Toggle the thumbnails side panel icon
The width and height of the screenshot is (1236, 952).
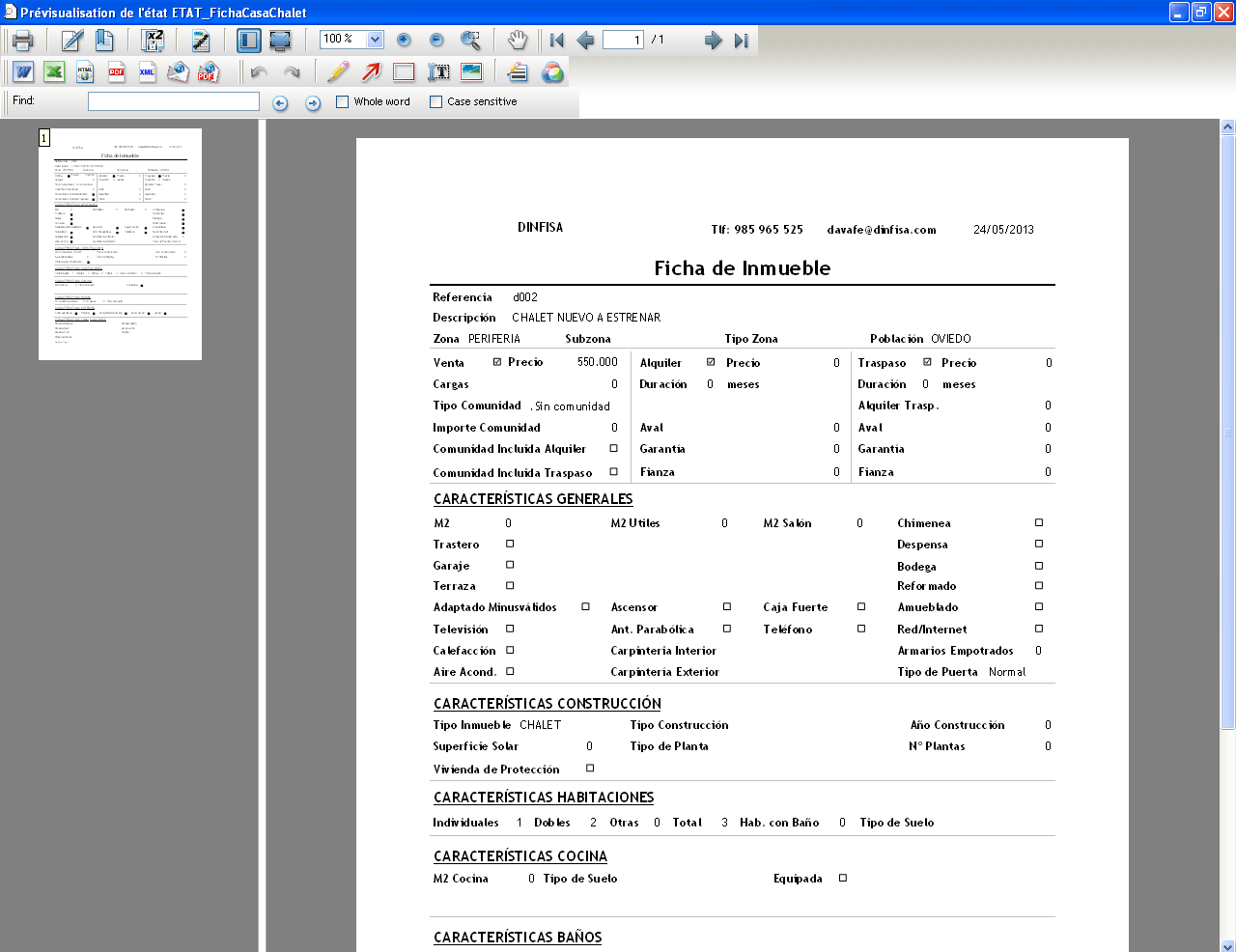pos(248,41)
